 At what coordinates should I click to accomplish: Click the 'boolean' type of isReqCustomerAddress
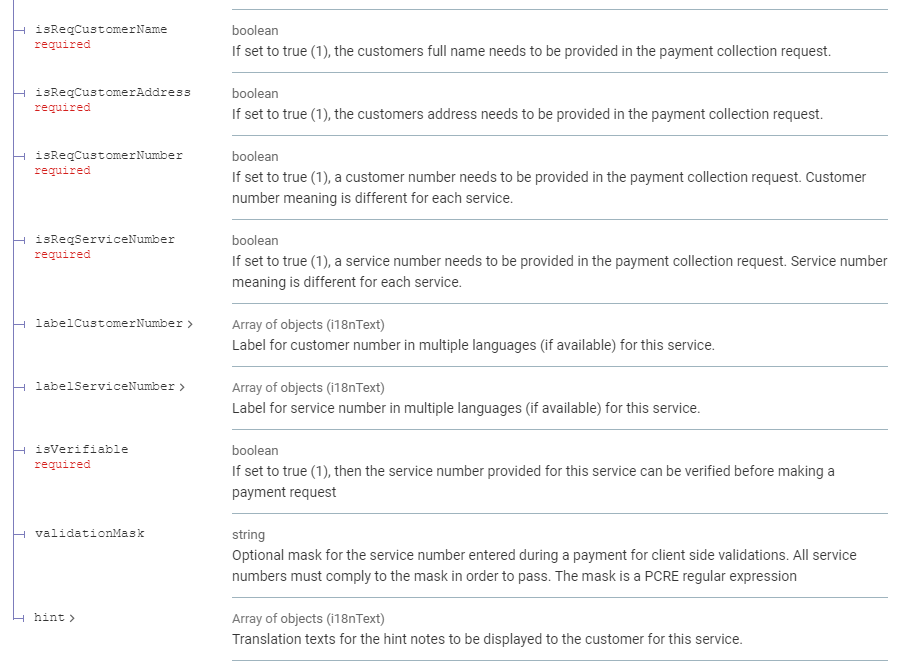(x=255, y=94)
